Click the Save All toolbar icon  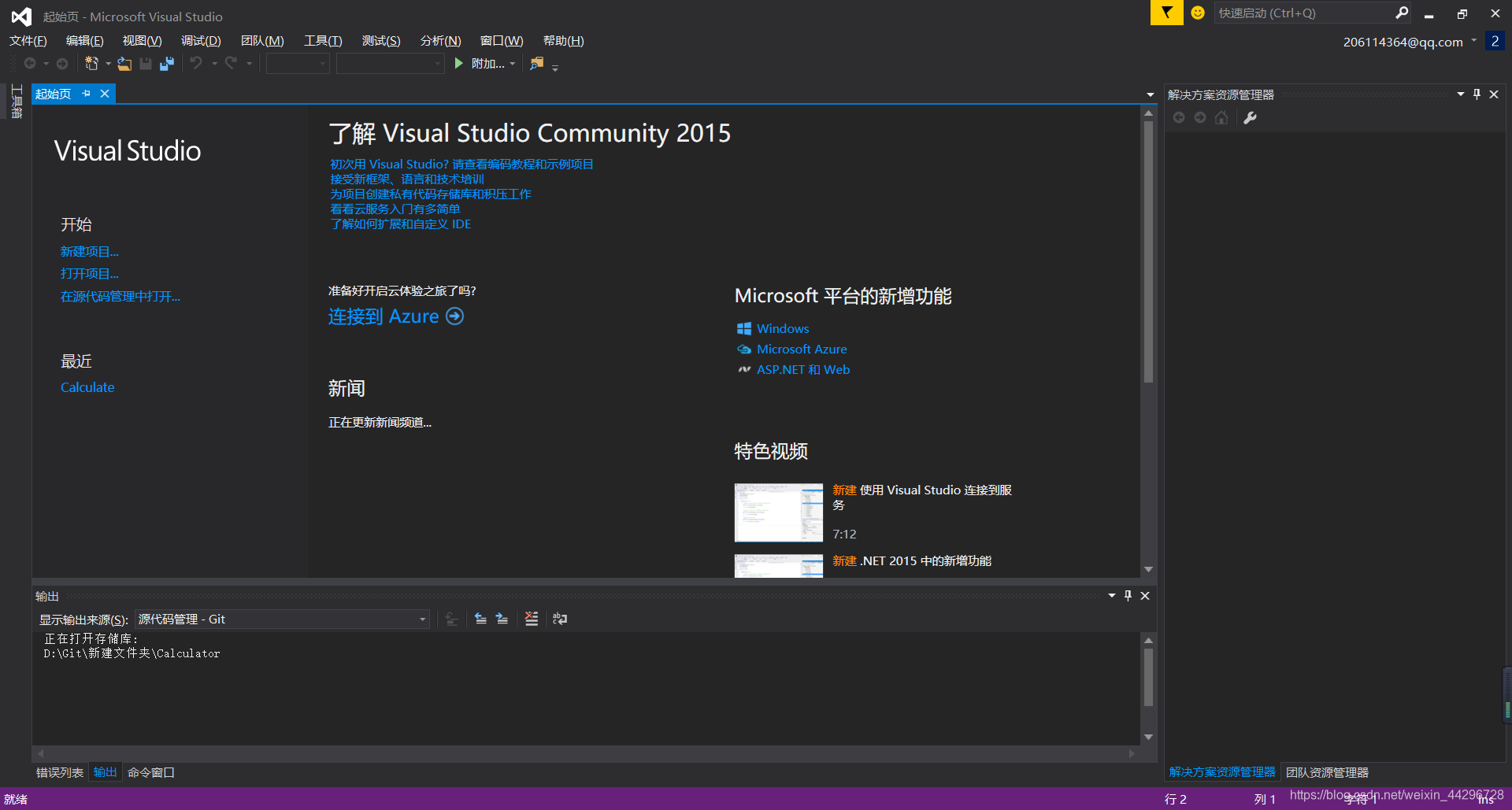tap(167, 63)
